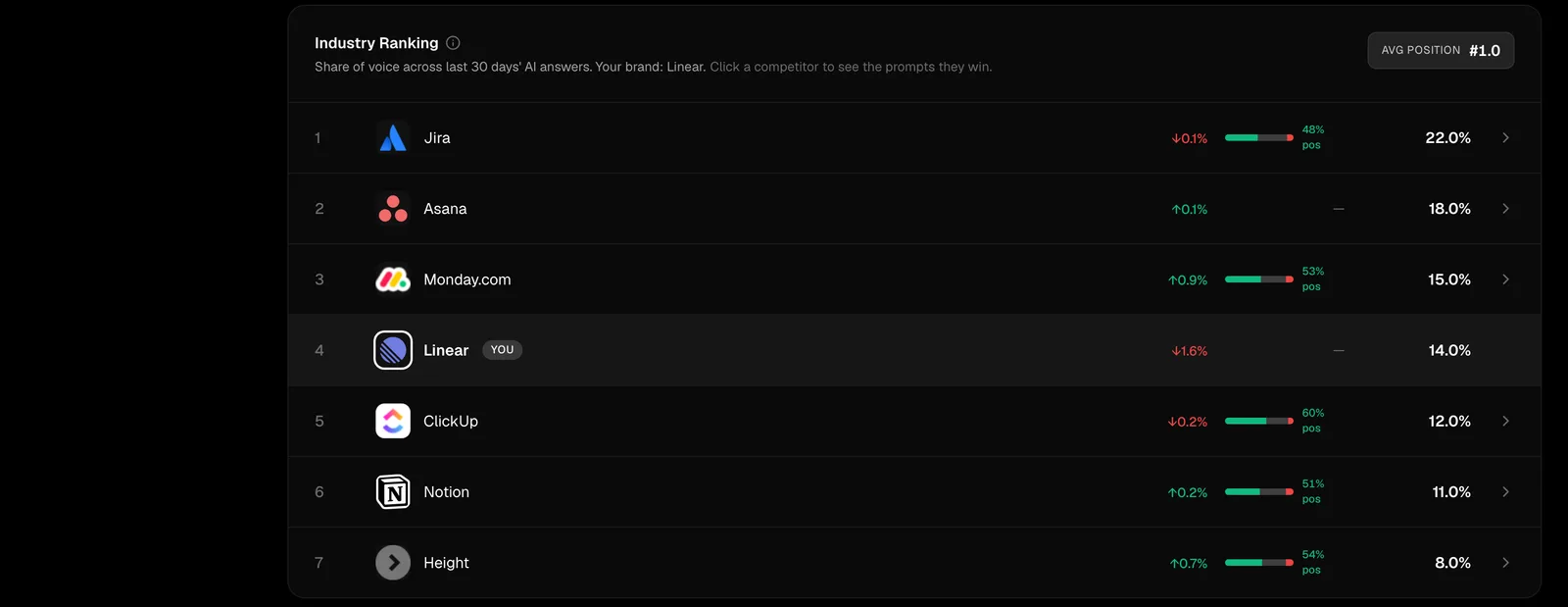Screen dimensions: 1568x607
Task: Click Jira's 48% position bar
Action: pos(1259,138)
